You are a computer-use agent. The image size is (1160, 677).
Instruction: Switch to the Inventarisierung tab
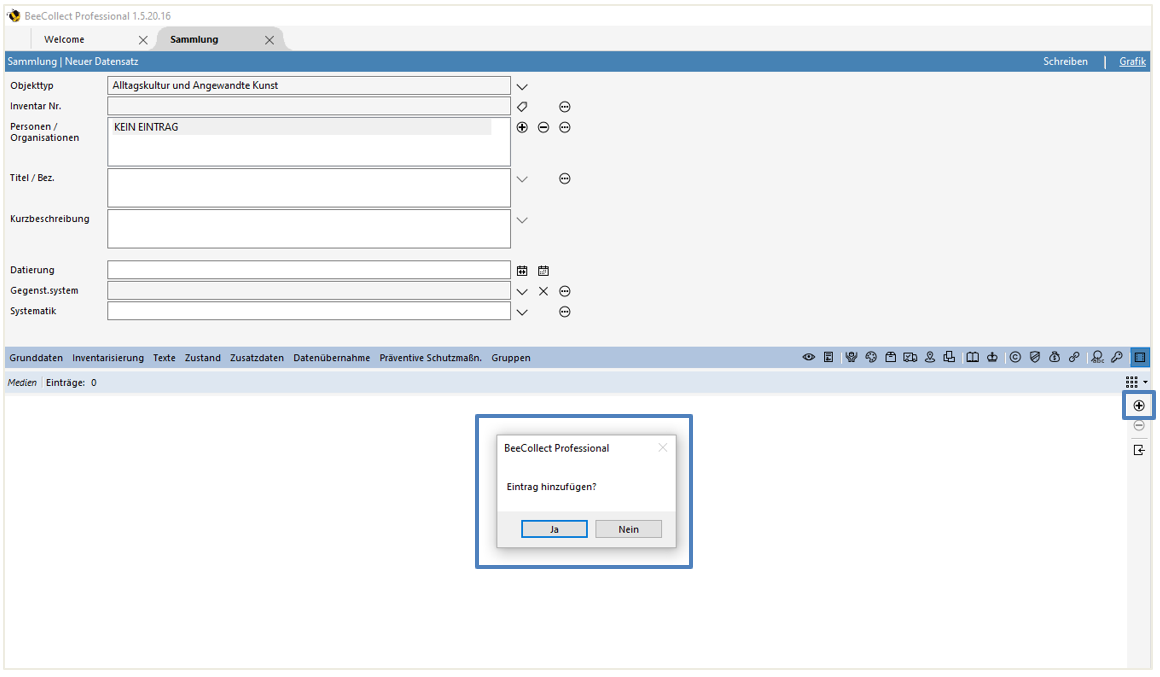(108, 358)
